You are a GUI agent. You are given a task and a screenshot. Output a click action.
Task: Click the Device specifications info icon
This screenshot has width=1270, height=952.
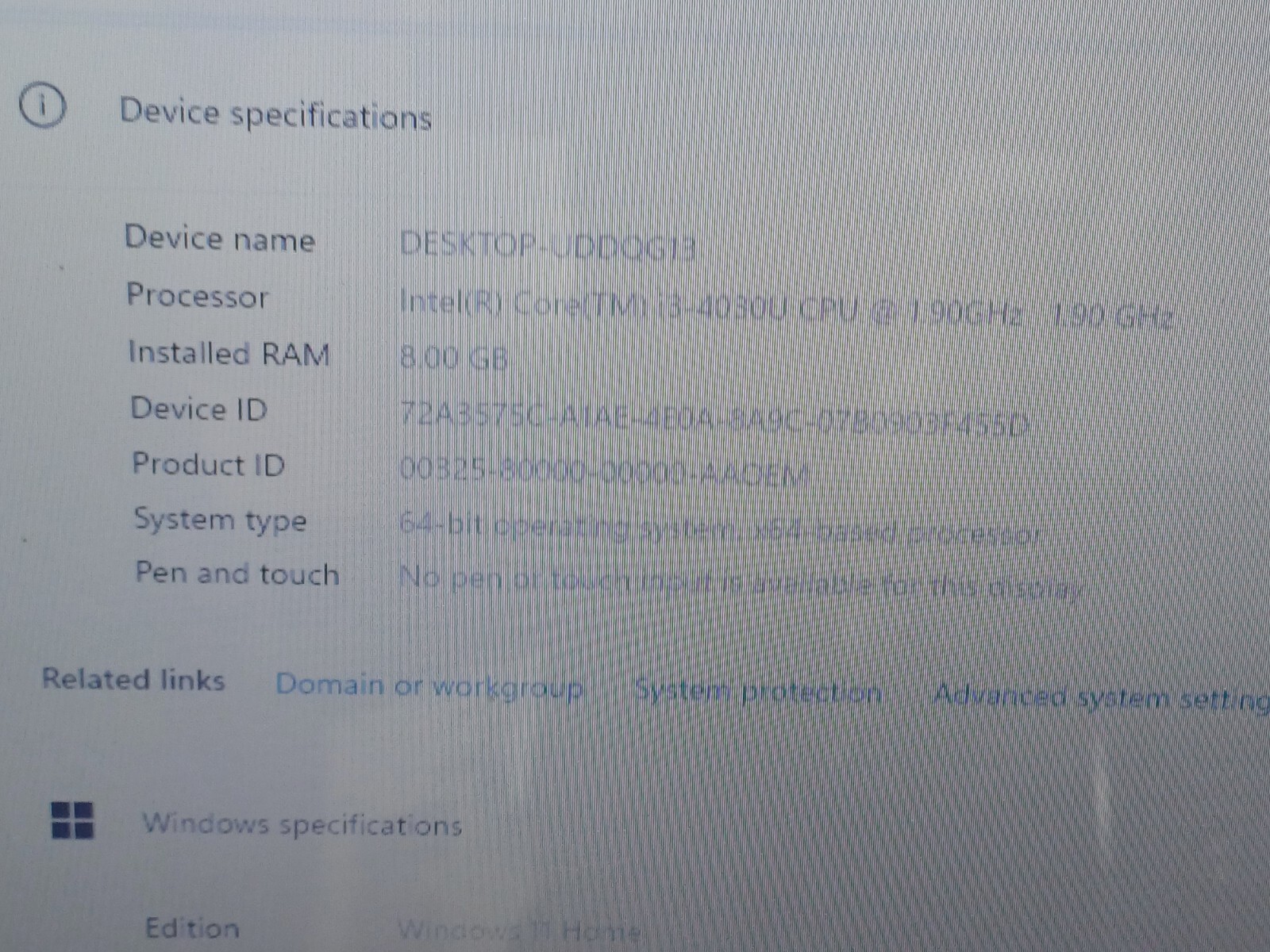pos(42,106)
